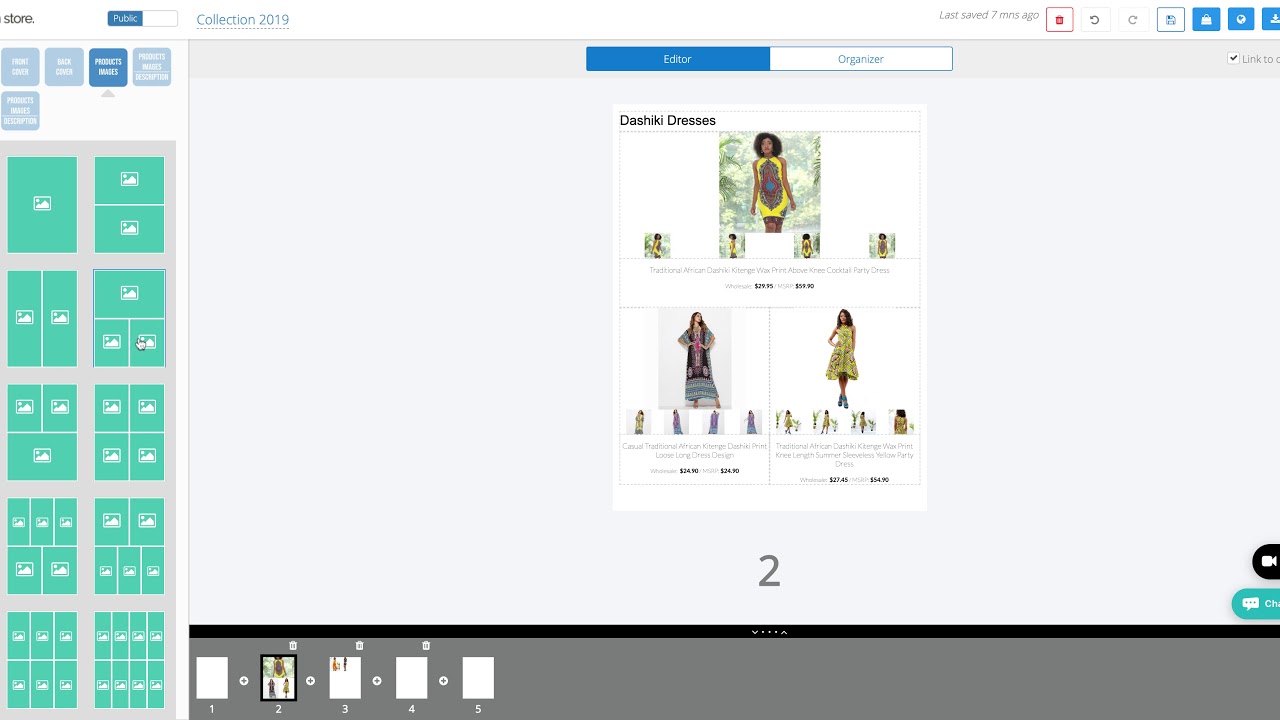Image resolution: width=1280 pixels, height=720 pixels.
Task: Save the catalog with the floppy disk icon
Action: (1171, 19)
